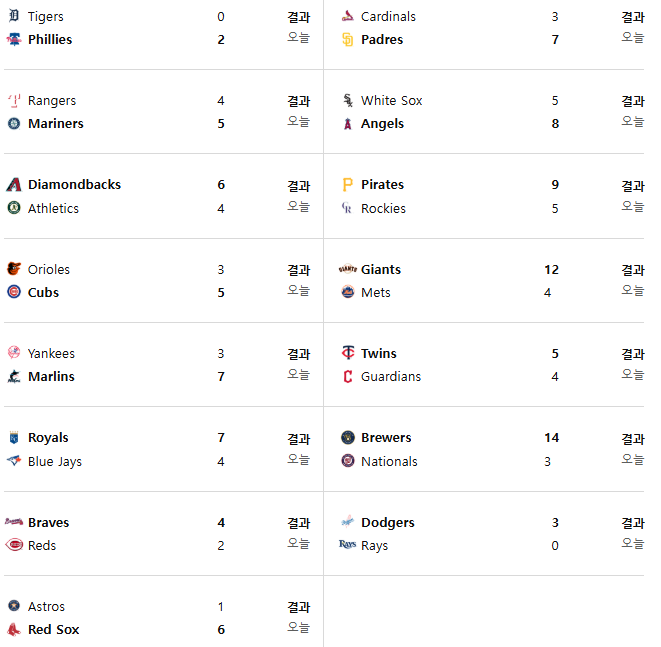Viewport: 661px width, 647px height.
Task: Select the Red Sox logo icon
Action: click(x=14, y=629)
